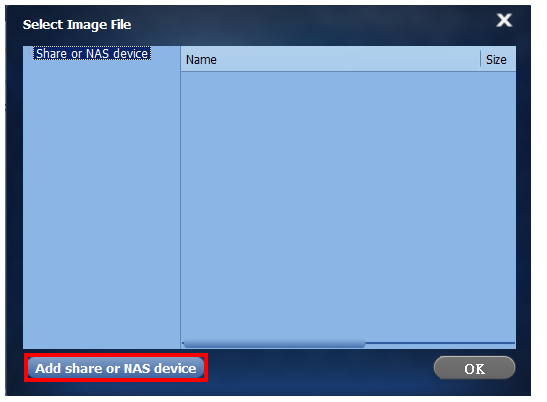
Task: Click the gray OK pill button
Action: [x=474, y=368]
